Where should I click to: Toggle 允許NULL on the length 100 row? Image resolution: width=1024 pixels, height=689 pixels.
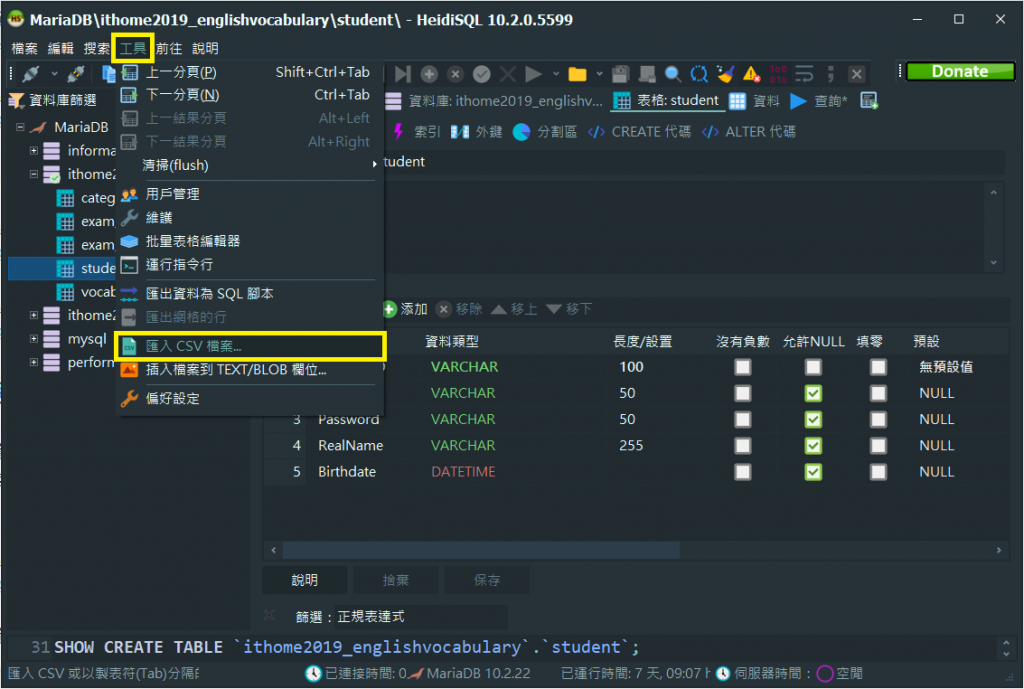click(x=813, y=367)
